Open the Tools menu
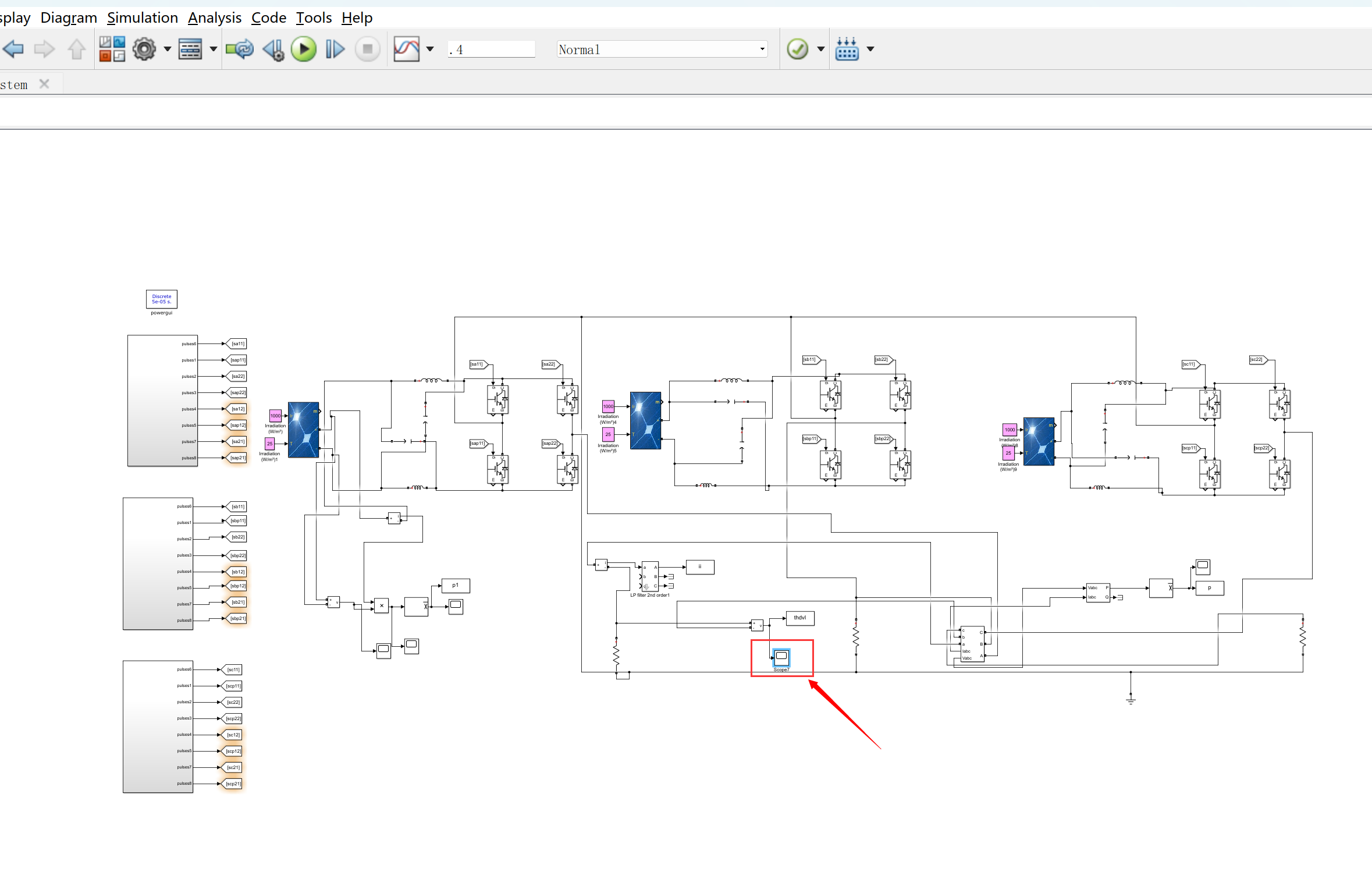 tap(313, 17)
